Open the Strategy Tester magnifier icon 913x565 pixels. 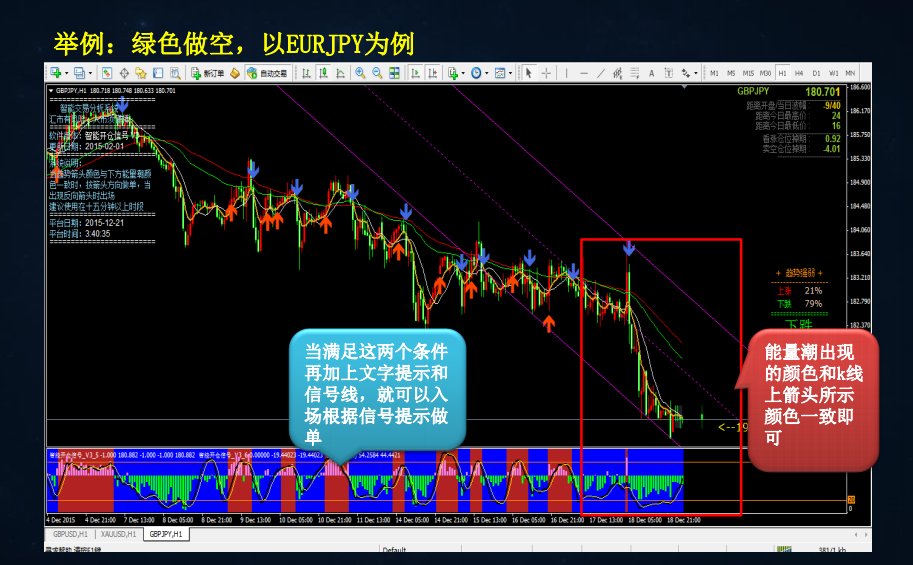click(x=174, y=73)
